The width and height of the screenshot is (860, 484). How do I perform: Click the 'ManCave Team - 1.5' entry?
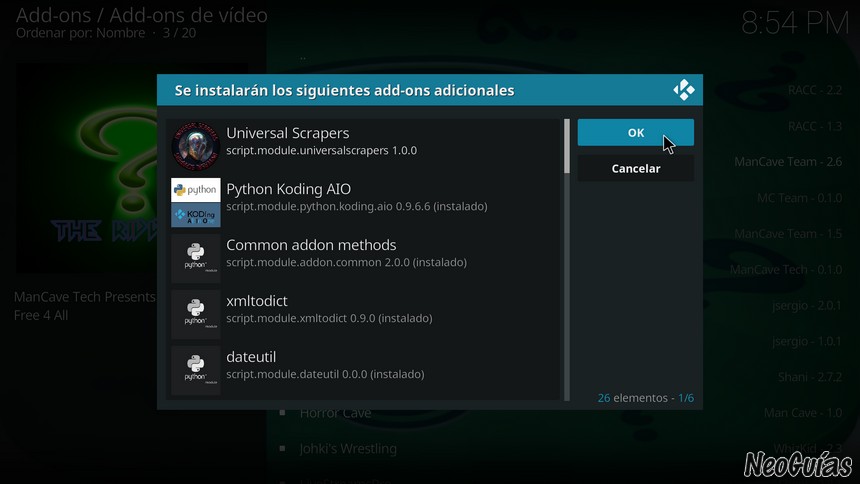(x=788, y=234)
